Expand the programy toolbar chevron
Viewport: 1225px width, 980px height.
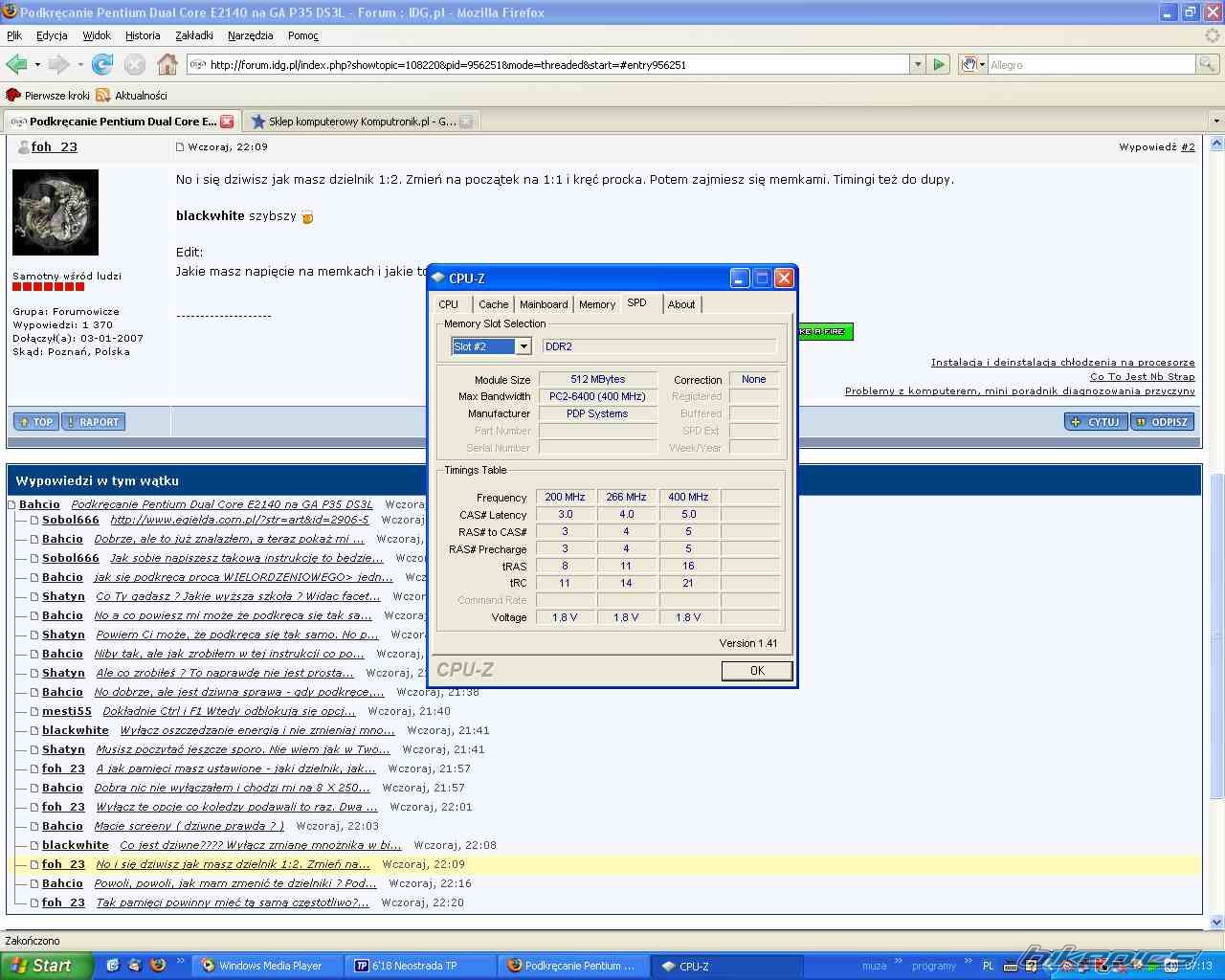coord(968,960)
